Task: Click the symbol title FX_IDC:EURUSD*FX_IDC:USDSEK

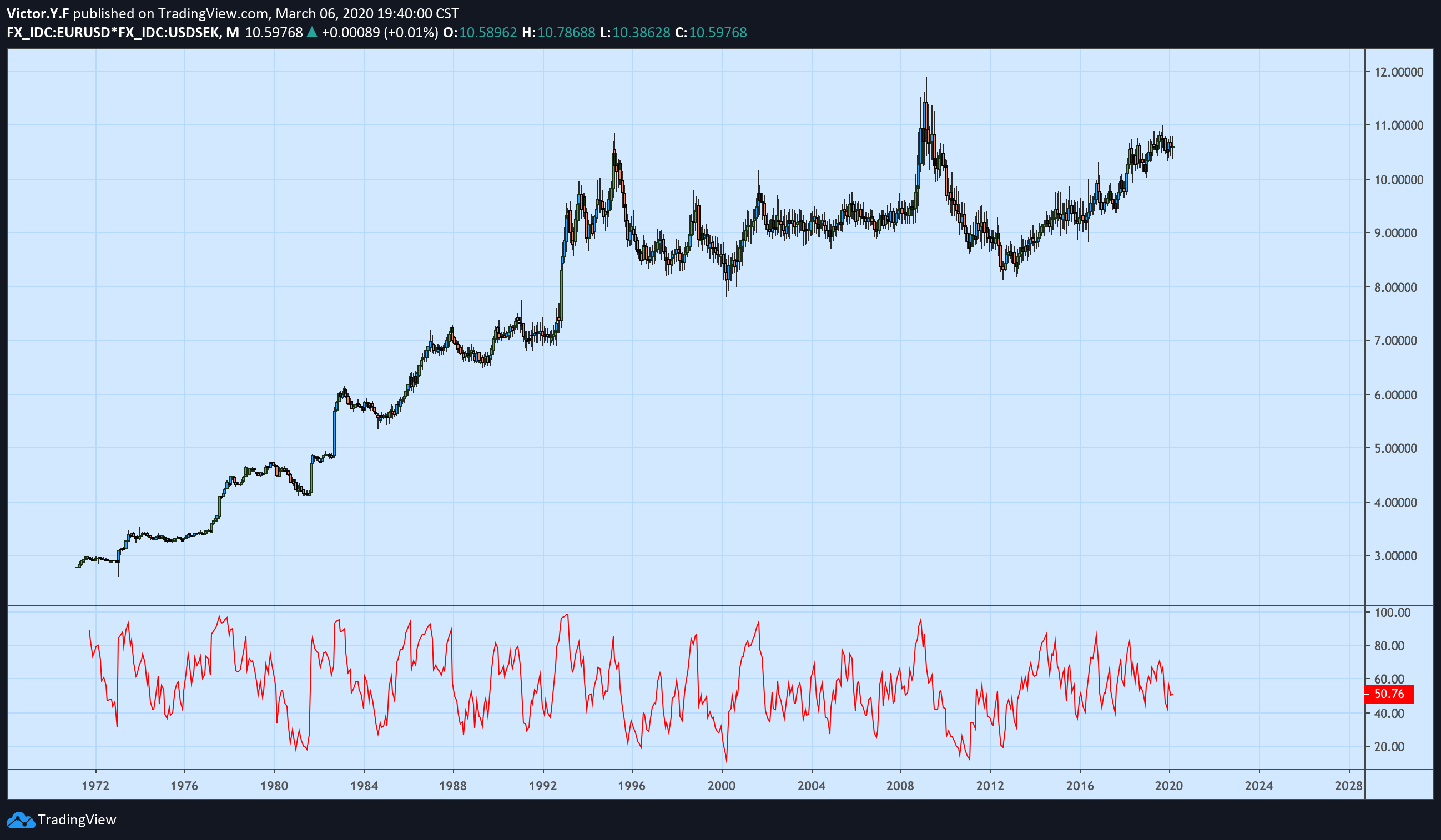Action: 113,33
